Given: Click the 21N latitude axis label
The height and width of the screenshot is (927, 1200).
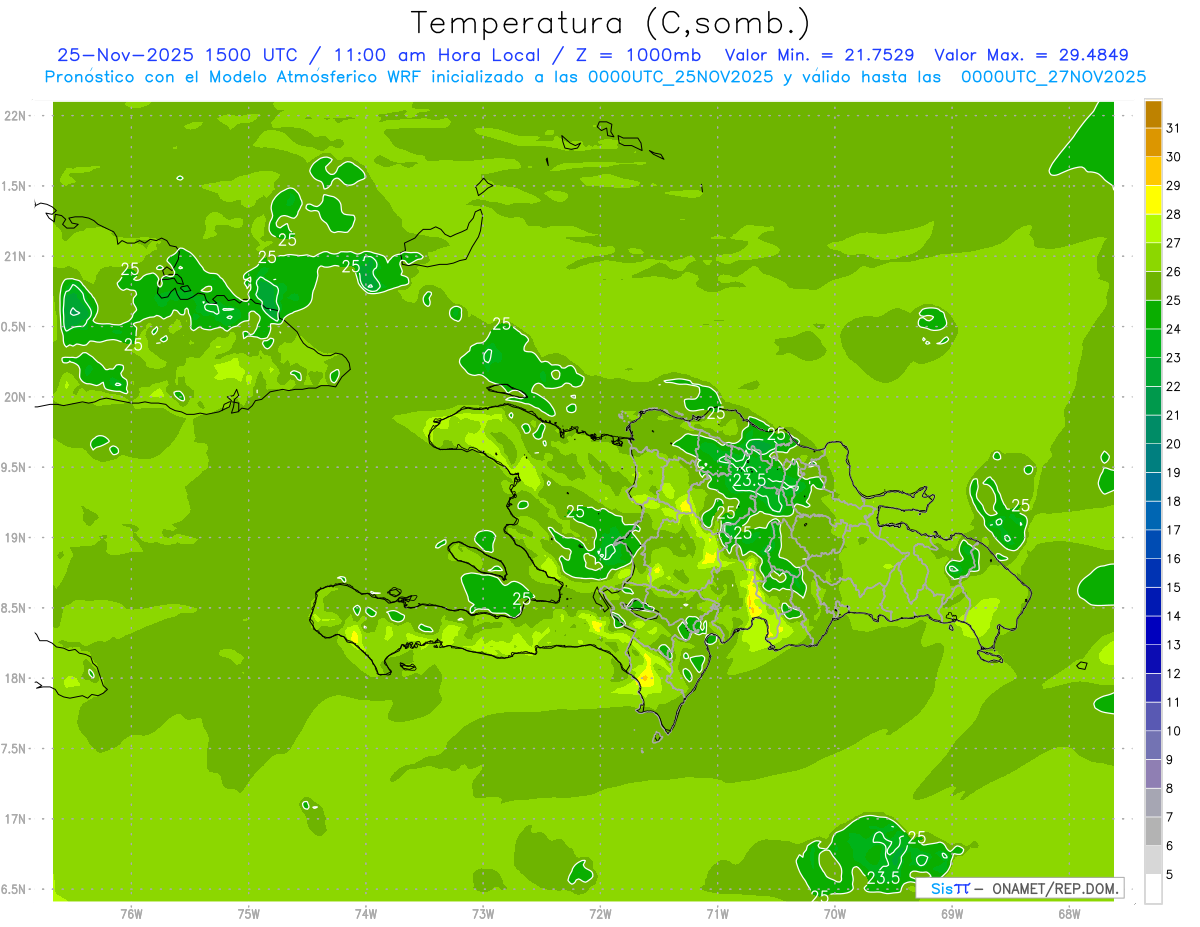Looking at the screenshot, I should 15,257.
